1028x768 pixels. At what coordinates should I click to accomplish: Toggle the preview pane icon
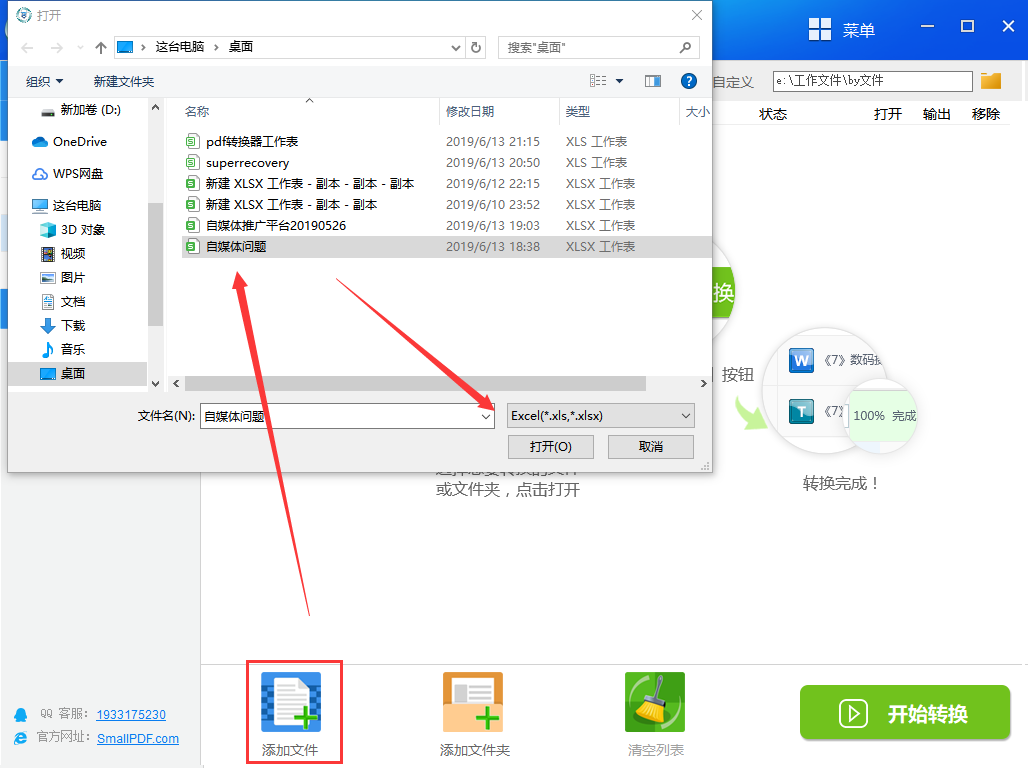[x=653, y=81]
